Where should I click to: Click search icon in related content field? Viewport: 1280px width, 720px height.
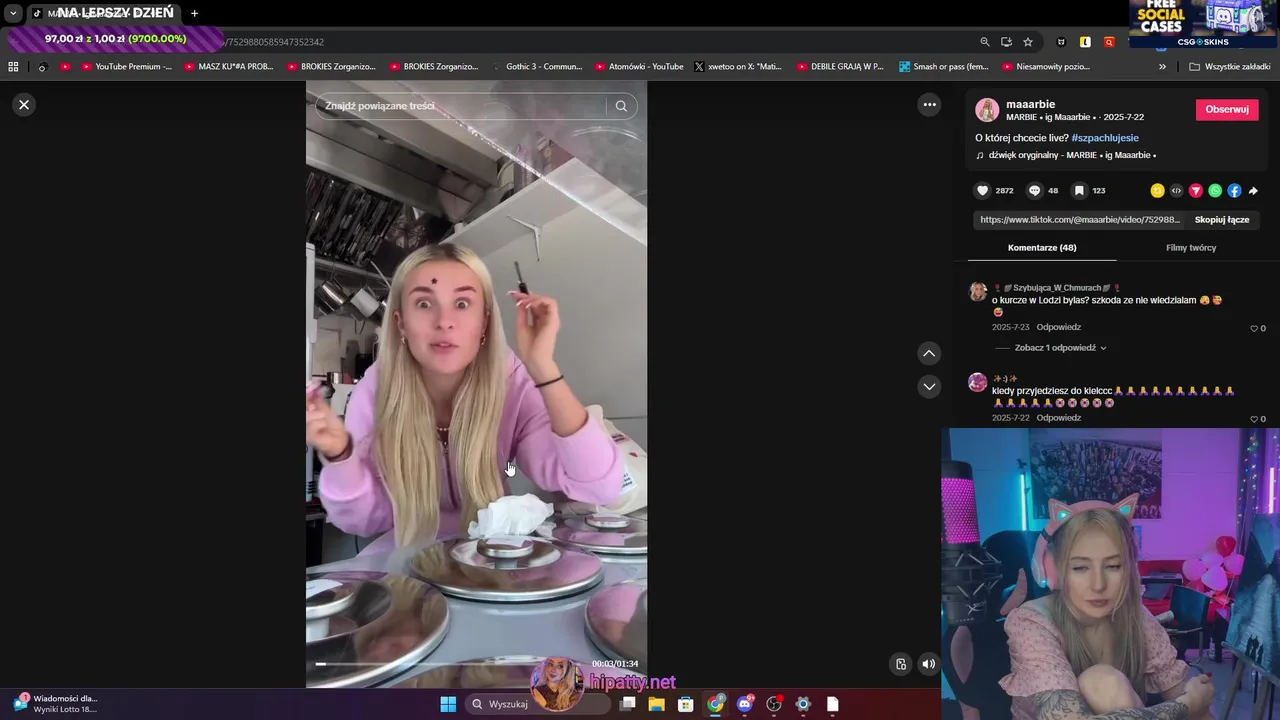pos(621,106)
